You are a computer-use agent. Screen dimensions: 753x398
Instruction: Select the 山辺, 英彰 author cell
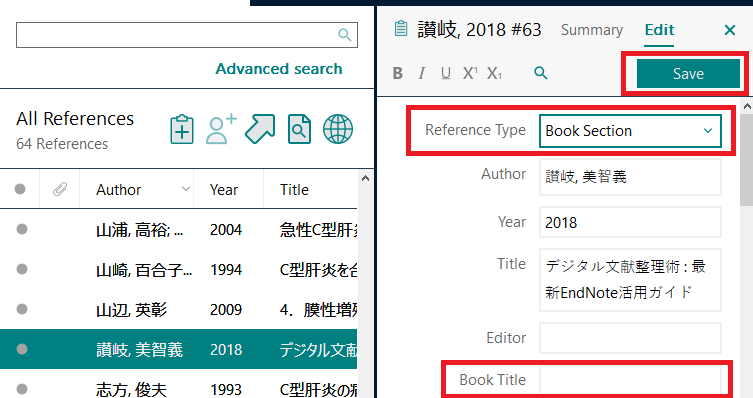(132, 310)
